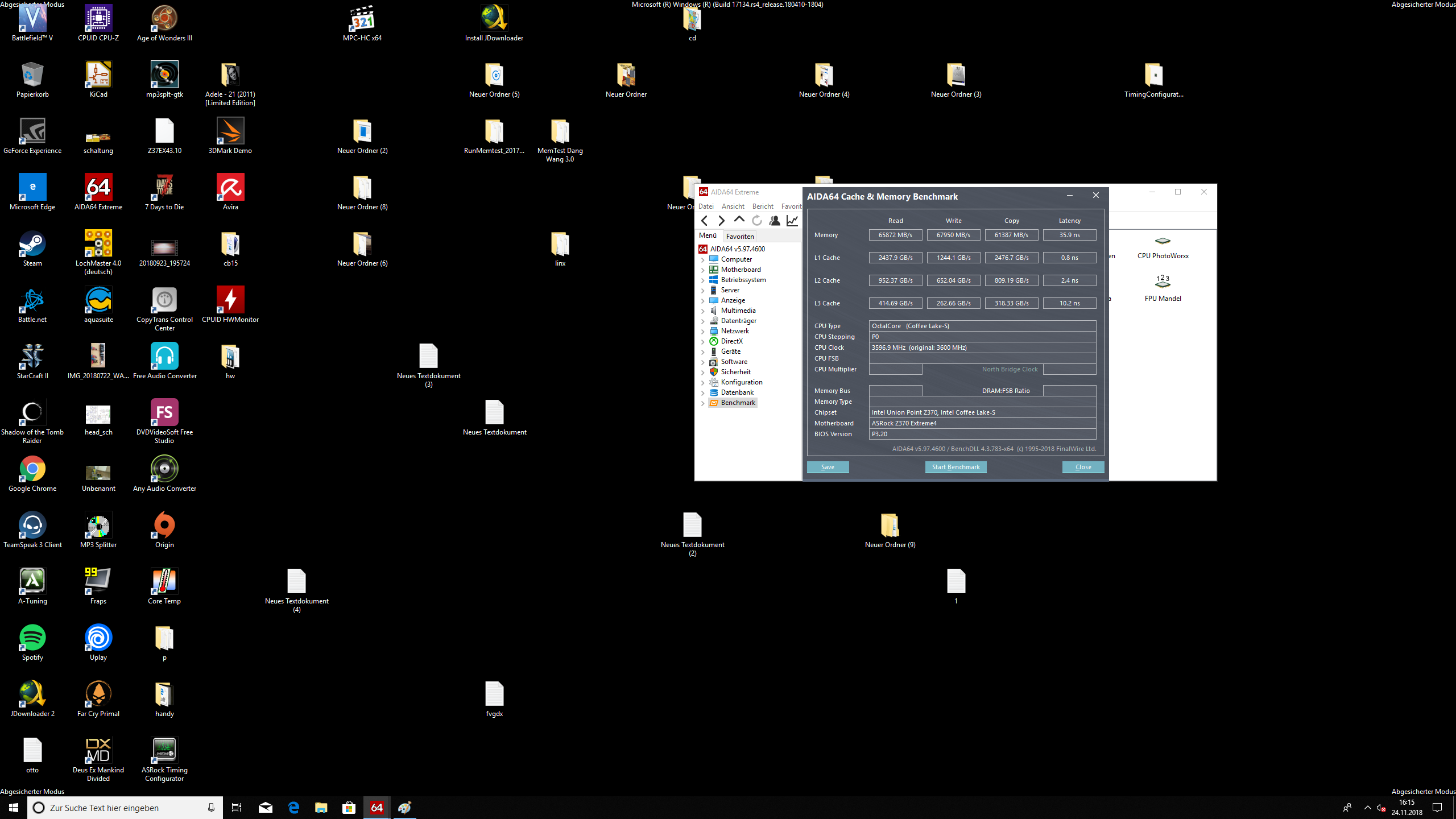Open the Windows Start menu
This screenshot has width=1456, height=819.
click(x=14, y=808)
